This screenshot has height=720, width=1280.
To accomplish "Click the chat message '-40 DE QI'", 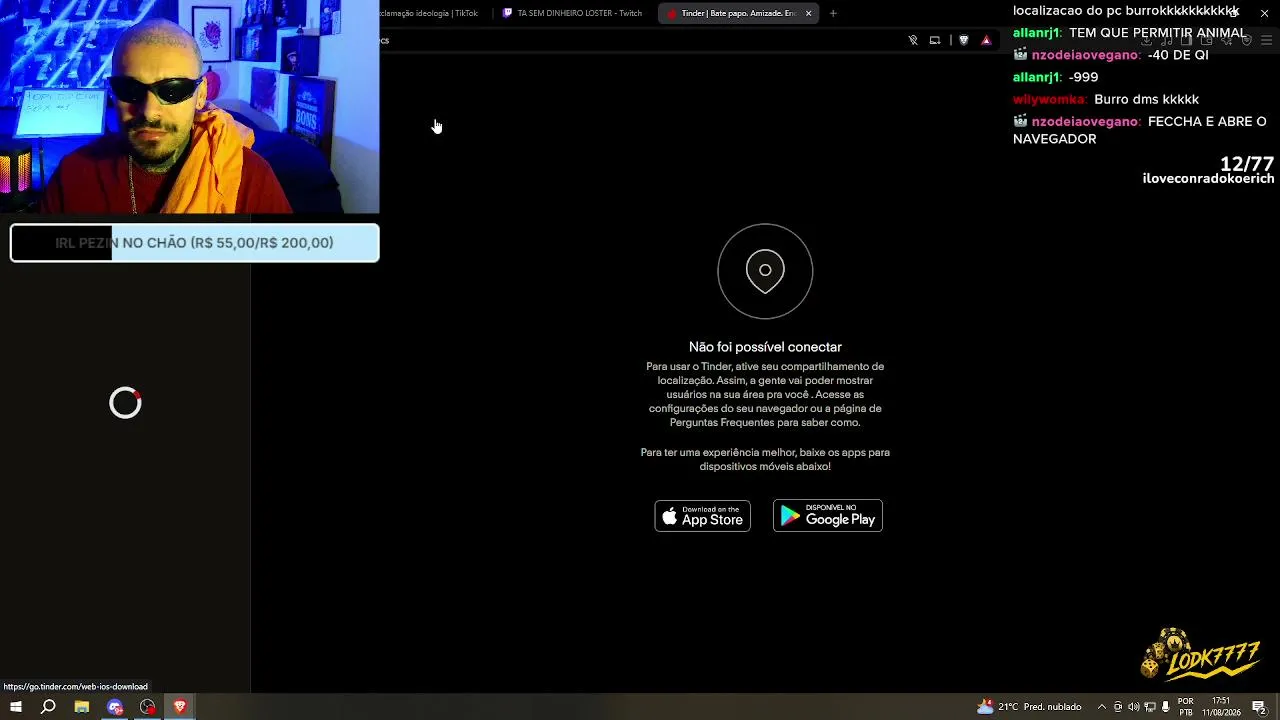I will [x=1178, y=55].
